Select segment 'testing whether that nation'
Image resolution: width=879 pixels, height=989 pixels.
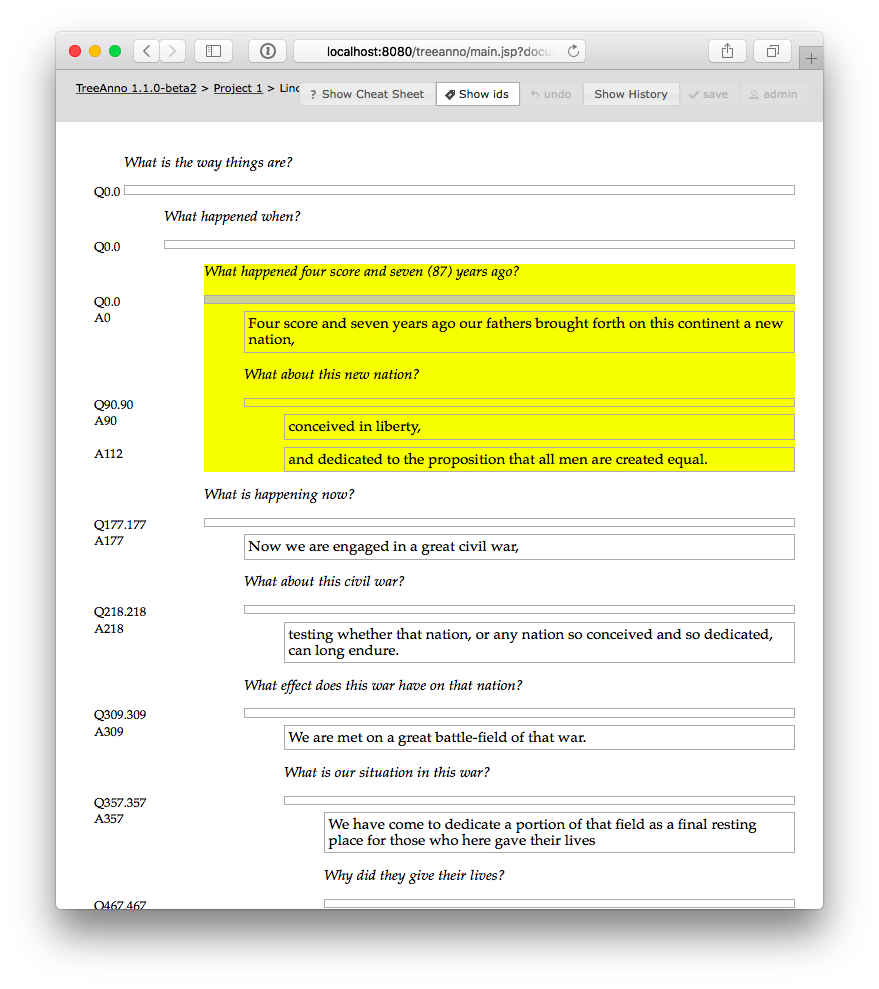539,643
